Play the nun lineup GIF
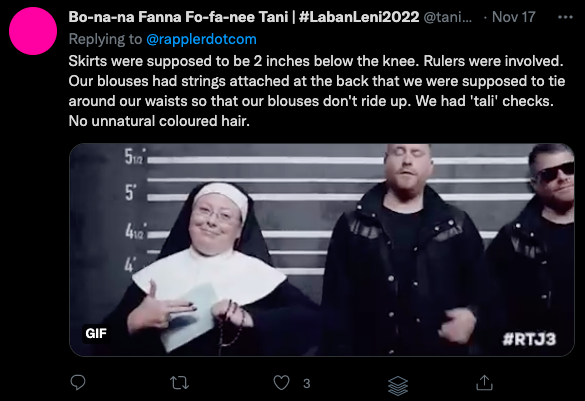Viewport: 585px width, 401px height. [x=322, y=250]
